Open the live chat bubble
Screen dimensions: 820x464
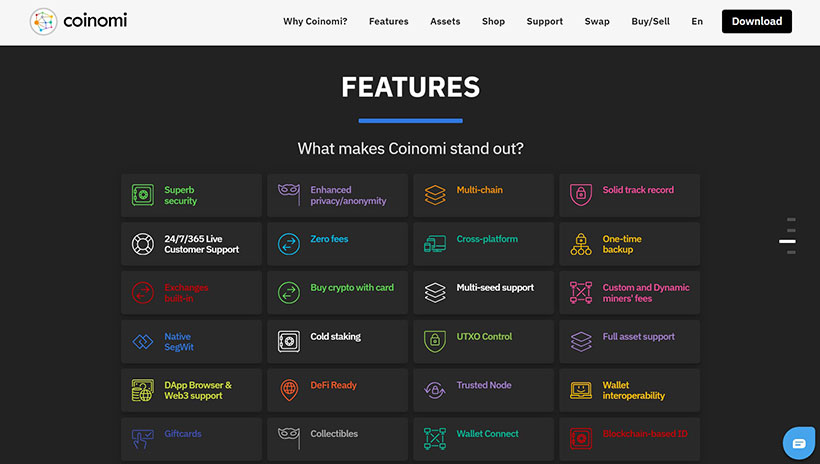[x=799, y=444]
